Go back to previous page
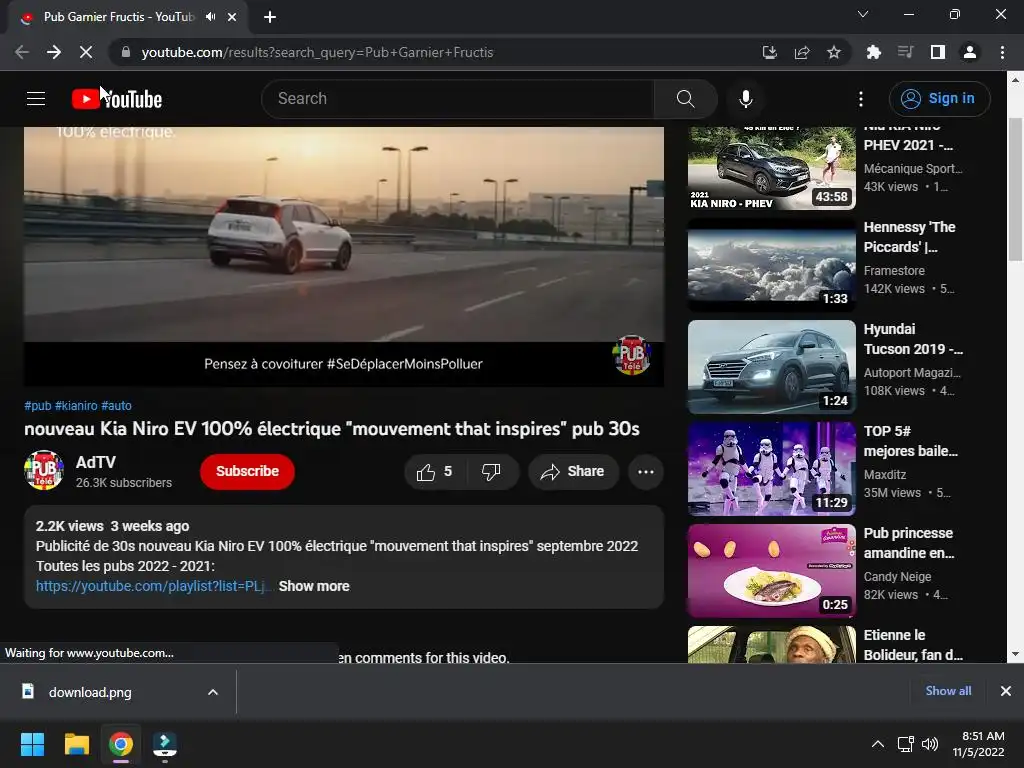The height and width of the screenshot is (768, 1024). 22,52
